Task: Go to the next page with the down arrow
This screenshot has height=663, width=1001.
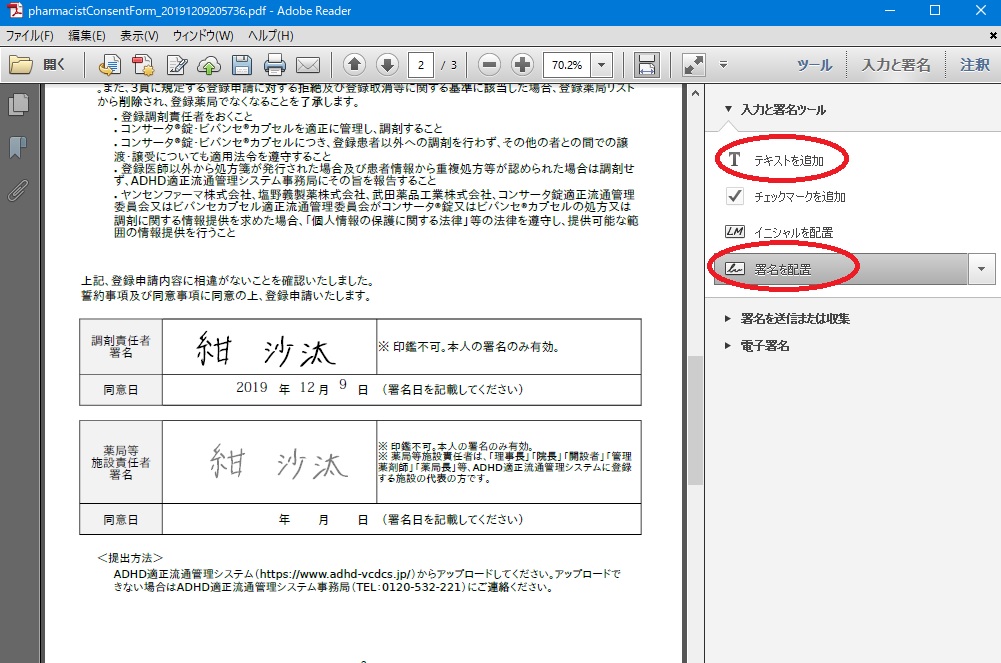Action: click(x=387, y=65)
